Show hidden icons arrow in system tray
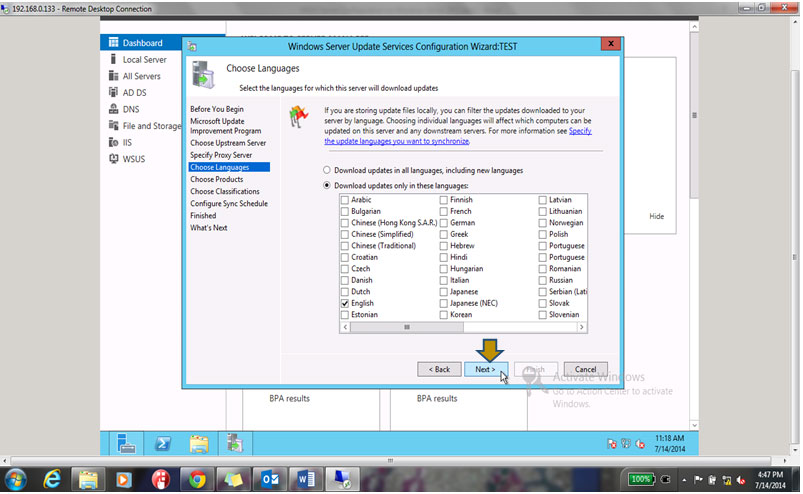This screenshot has width=803, height=494. tap(684, 480)
